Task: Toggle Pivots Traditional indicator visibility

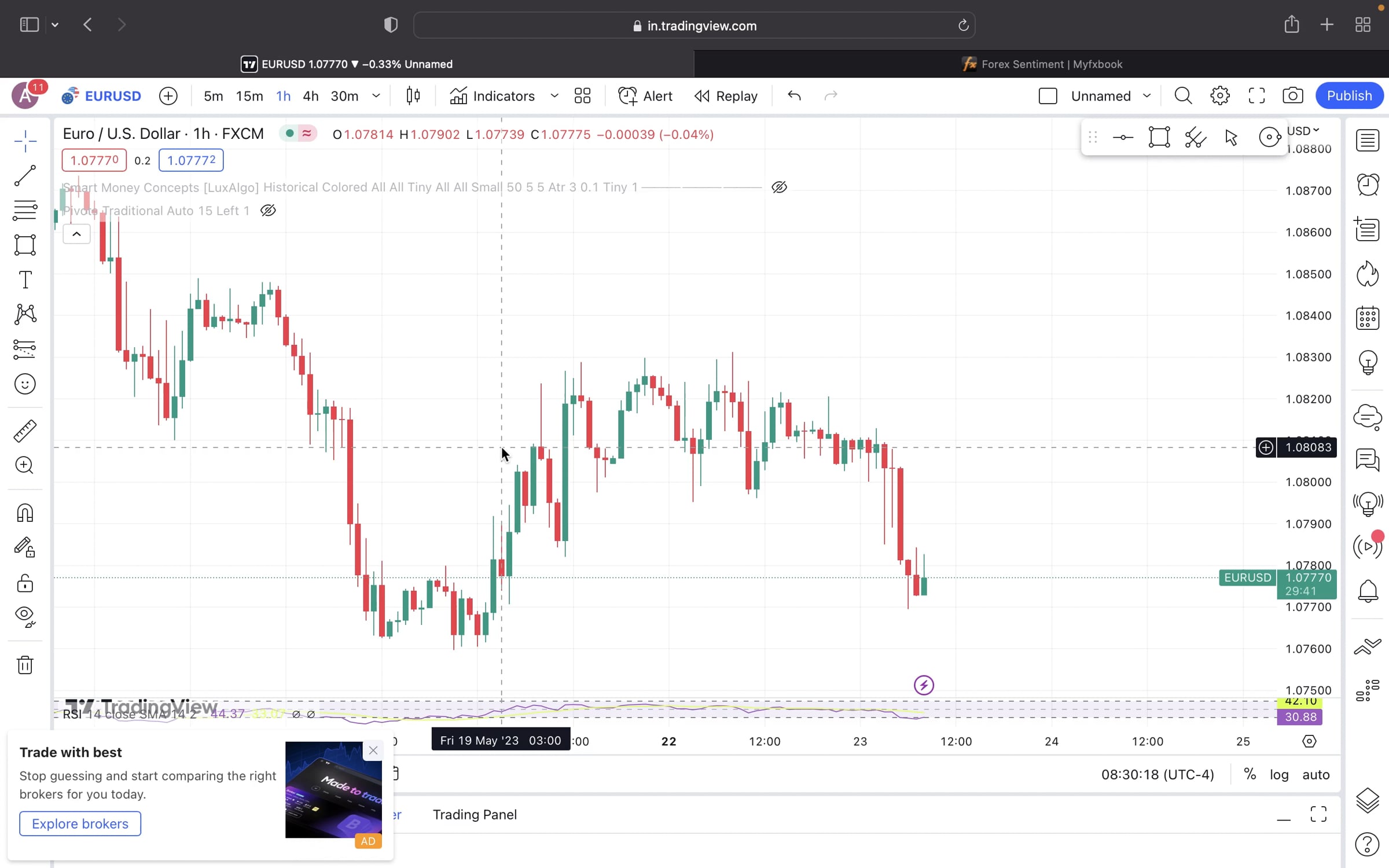Action: click(268, 211)
